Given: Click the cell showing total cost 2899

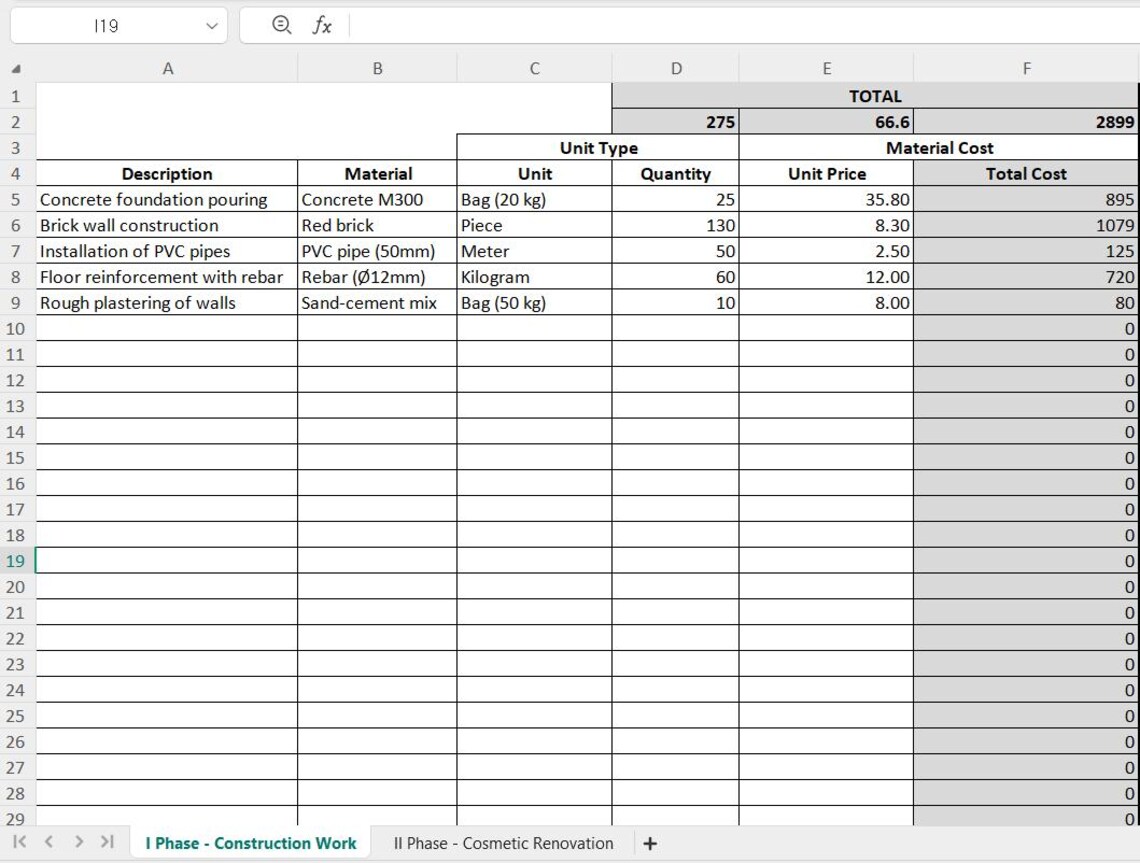Looking at the screenshot, I should click(x=1026, y=121).
